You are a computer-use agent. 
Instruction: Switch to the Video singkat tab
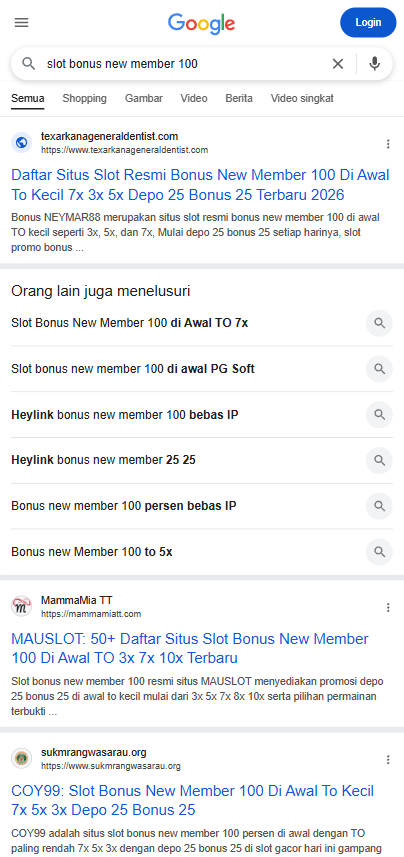tap(302, 98)
